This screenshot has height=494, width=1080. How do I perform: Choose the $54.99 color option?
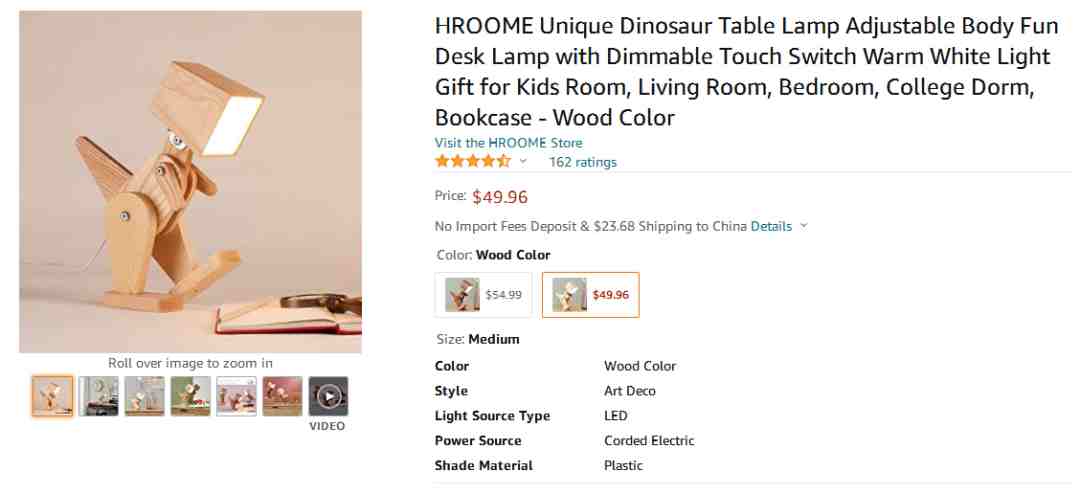click(484, 295)
